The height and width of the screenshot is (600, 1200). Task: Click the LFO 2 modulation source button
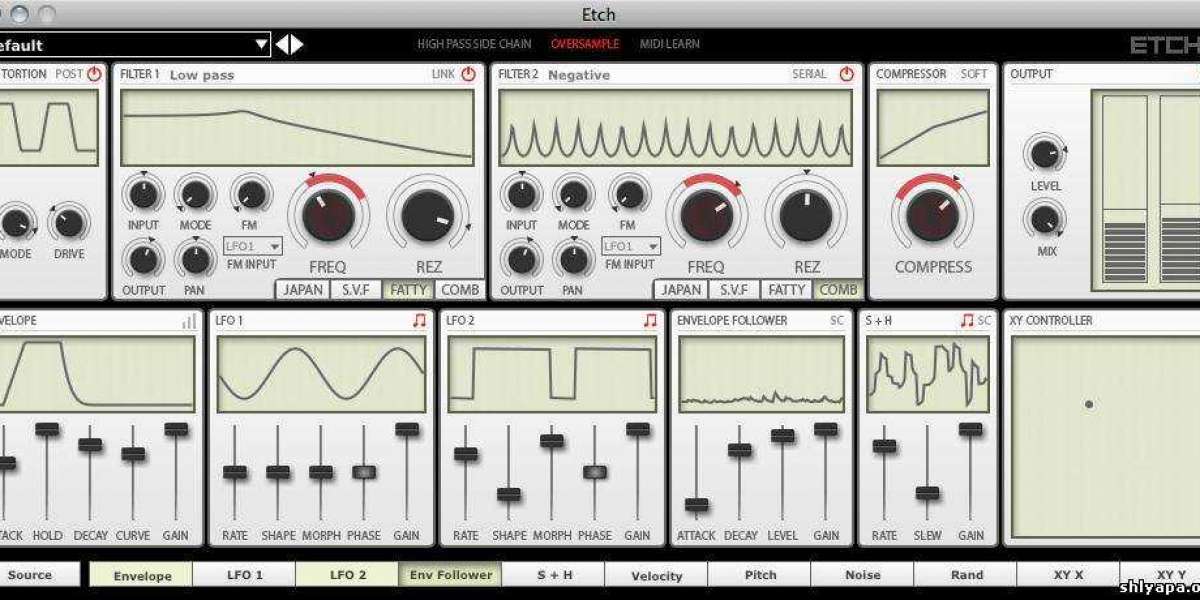348,575
